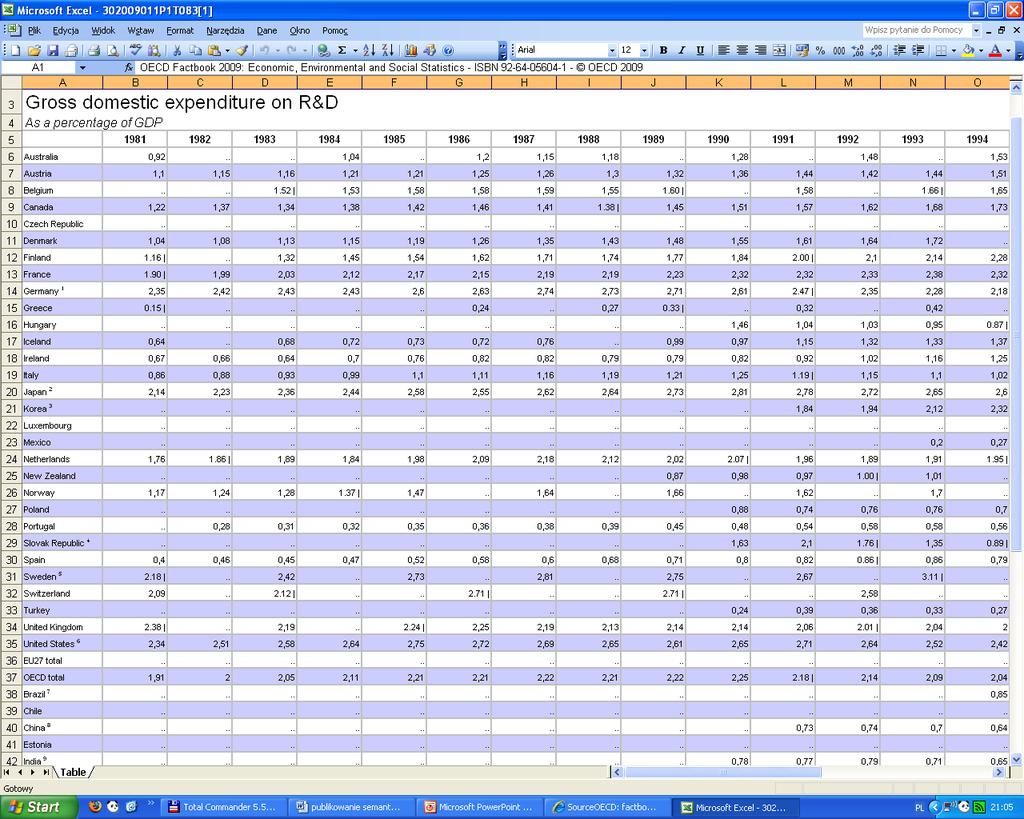Open Print Preview from the toolbar

(112, 50)
